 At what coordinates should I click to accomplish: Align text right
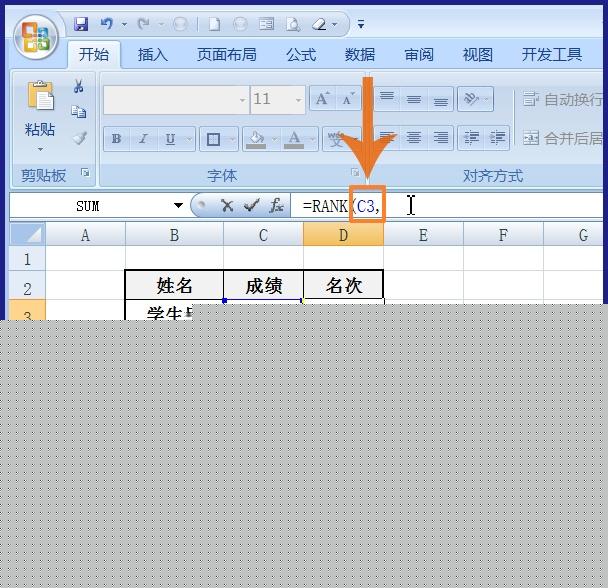tap(440, 138)
